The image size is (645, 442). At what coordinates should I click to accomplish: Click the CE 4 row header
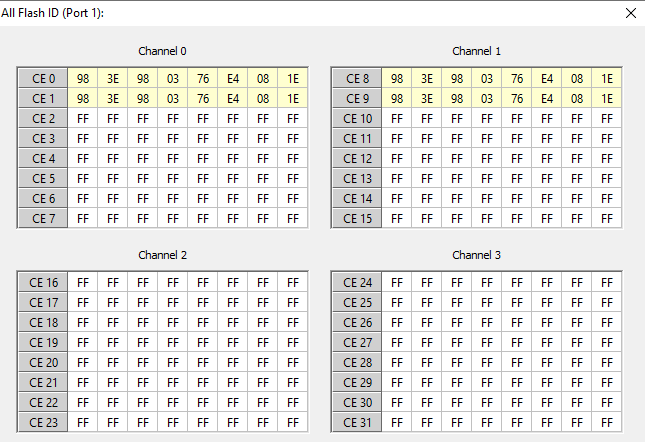pyautogui.click(x=43, y=158)
